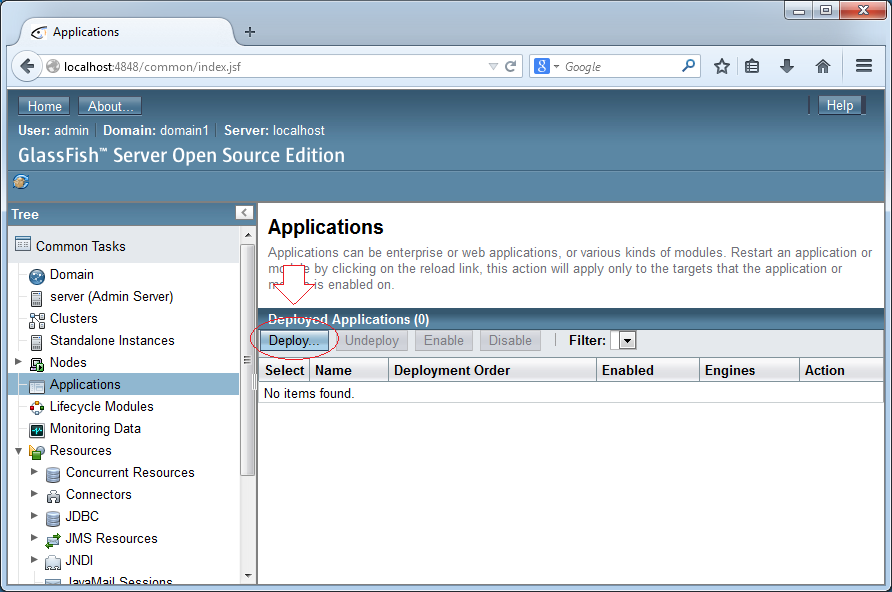Expand the JMS Resources node
The width and height of the screenshot is (892, 592).
(34, 537)
